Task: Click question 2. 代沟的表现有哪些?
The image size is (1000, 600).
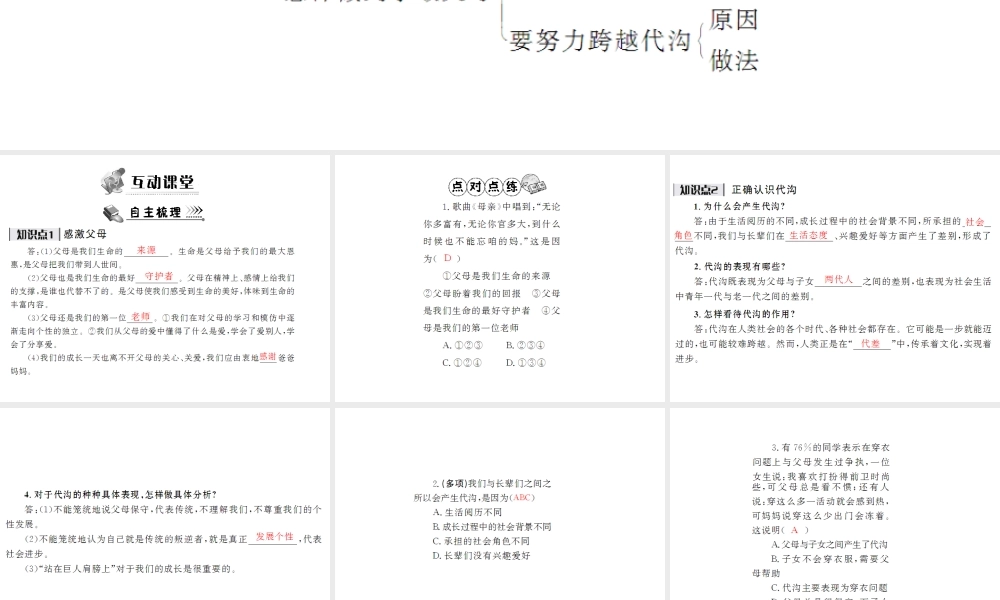Action: [740, 266]
